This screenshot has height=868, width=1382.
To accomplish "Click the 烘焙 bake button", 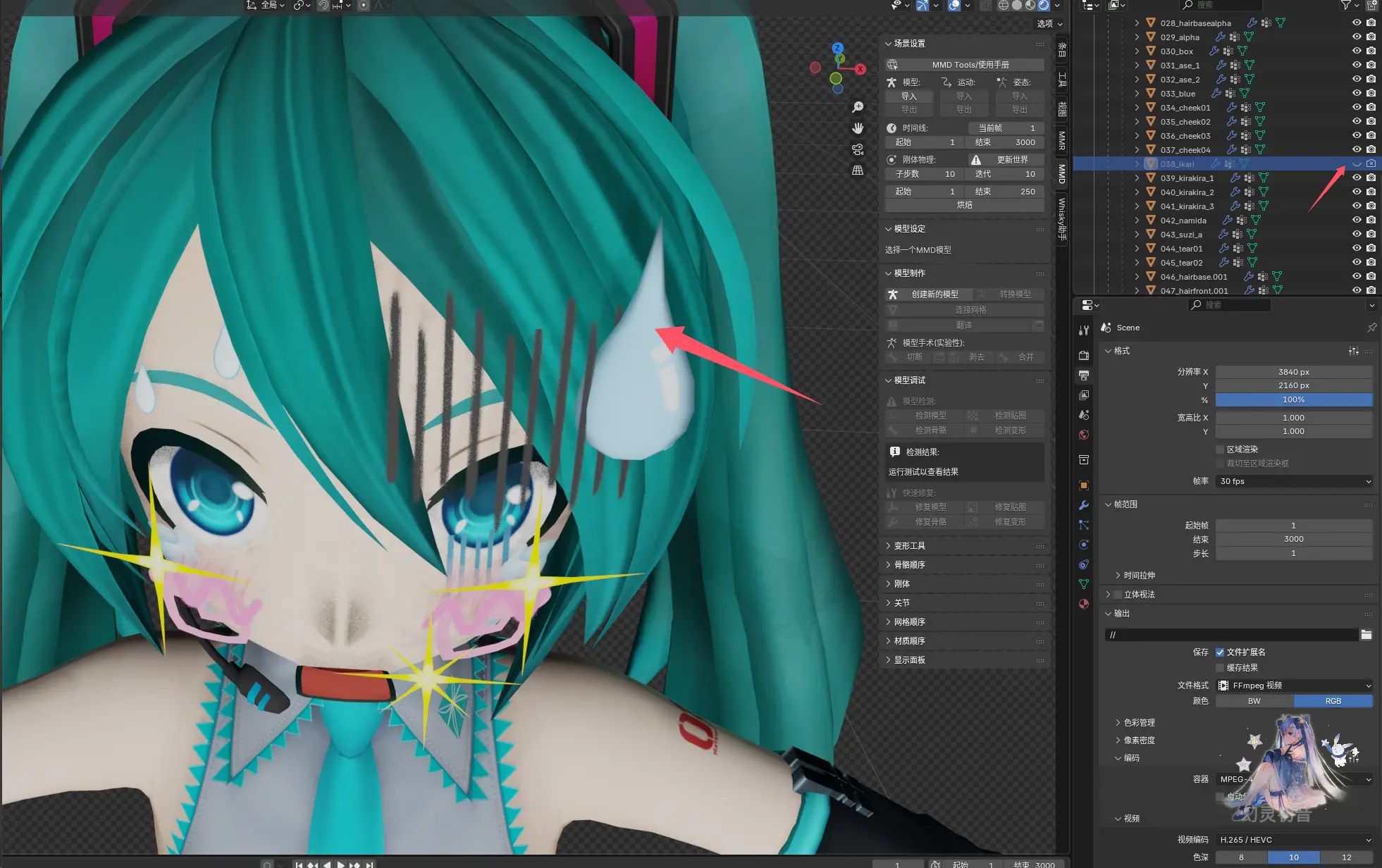I will point(964,205).
